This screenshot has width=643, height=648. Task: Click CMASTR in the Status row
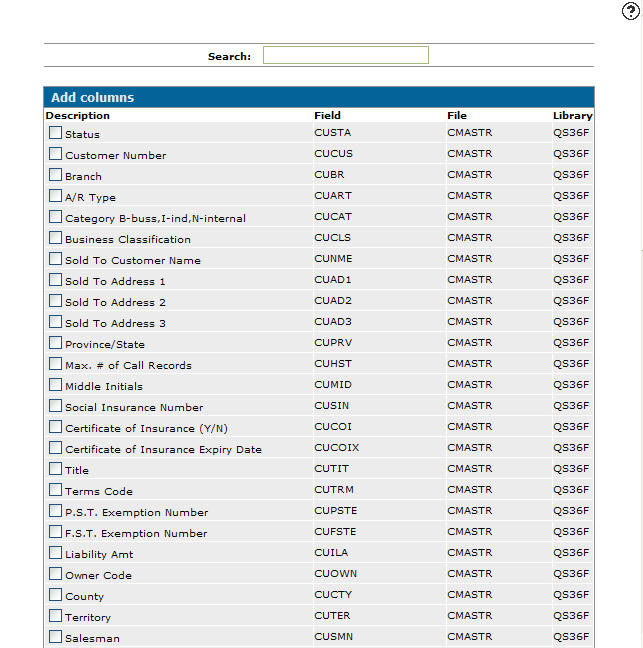469,133
